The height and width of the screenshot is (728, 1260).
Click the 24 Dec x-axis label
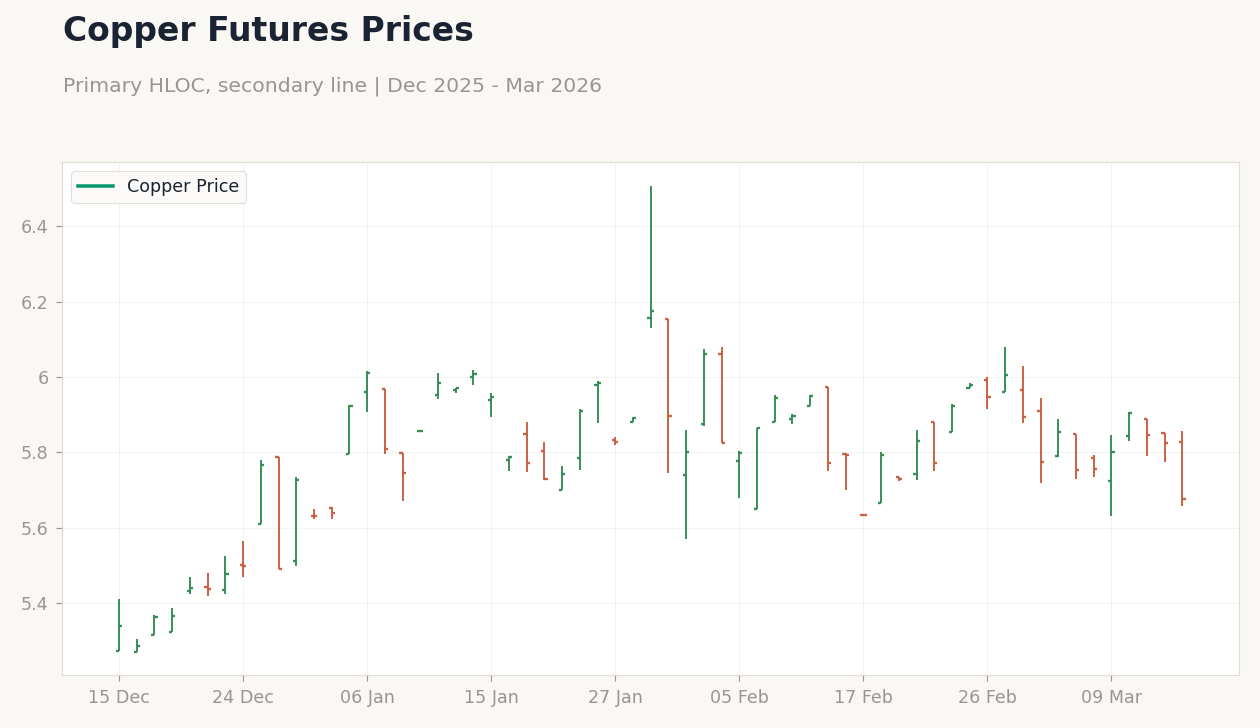click(243, 698)
